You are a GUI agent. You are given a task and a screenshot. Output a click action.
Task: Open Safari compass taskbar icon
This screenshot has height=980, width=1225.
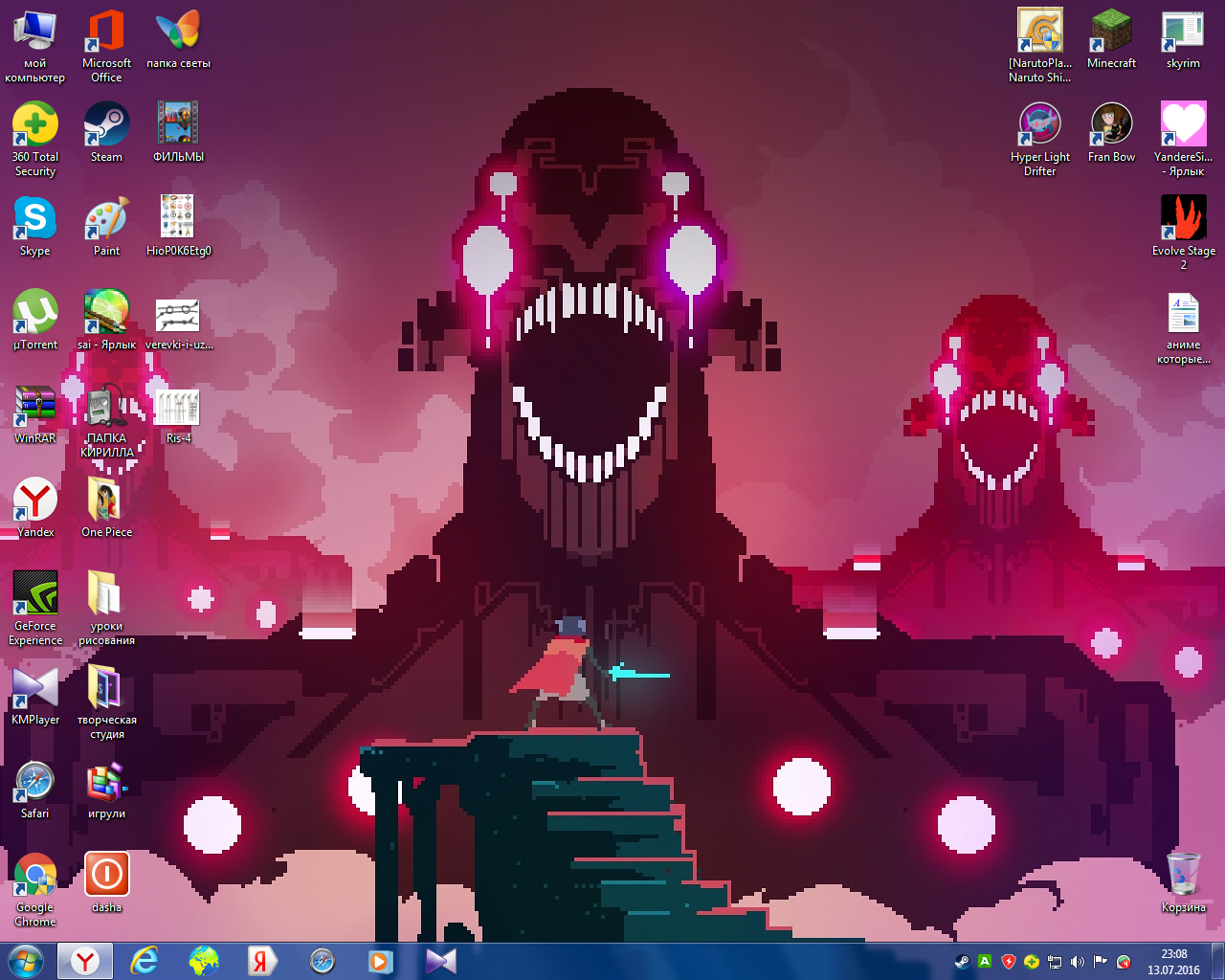[323, 961]
